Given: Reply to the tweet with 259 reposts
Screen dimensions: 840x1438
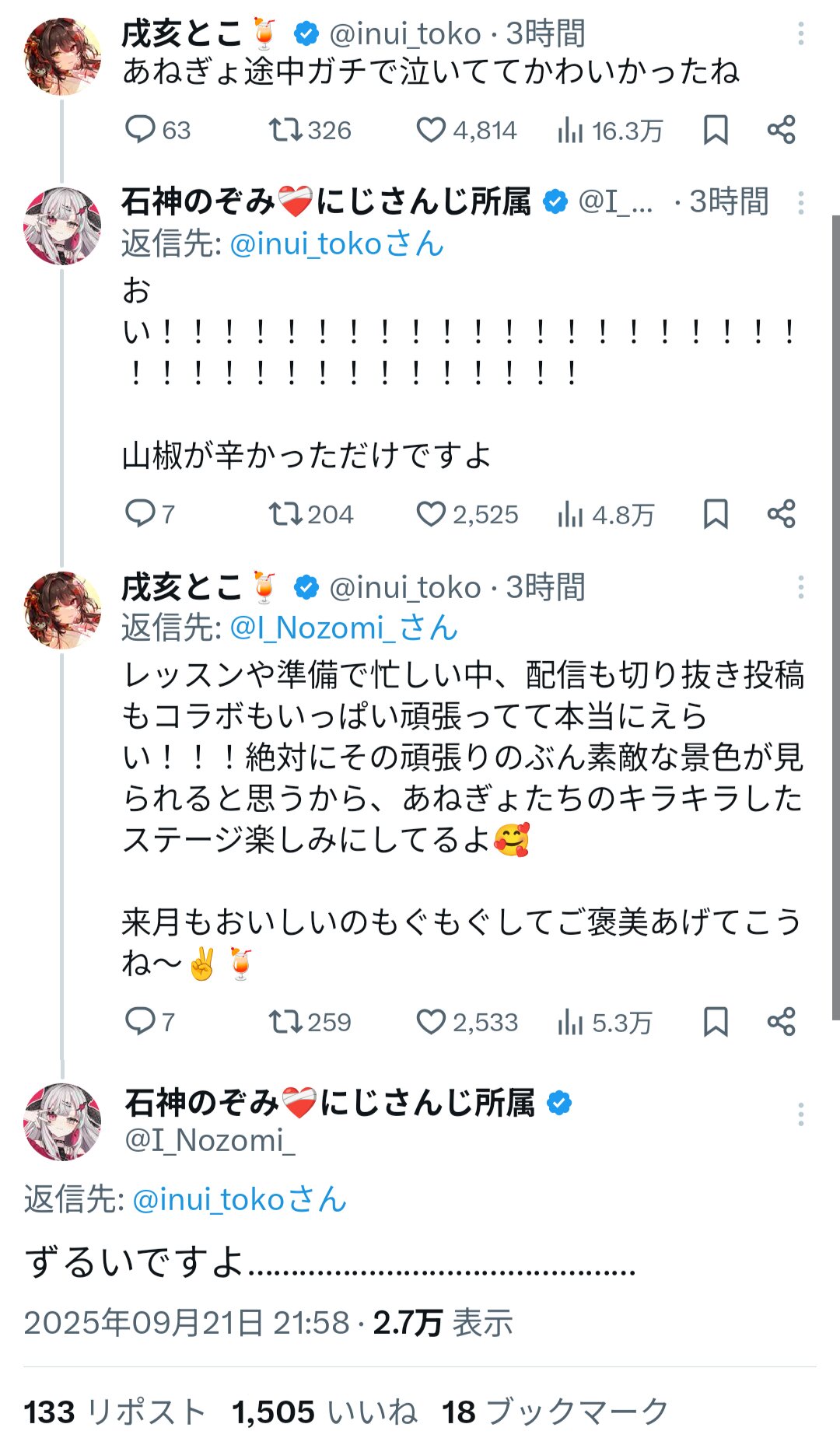Looking at the screenshot, I should (141, 1021).
